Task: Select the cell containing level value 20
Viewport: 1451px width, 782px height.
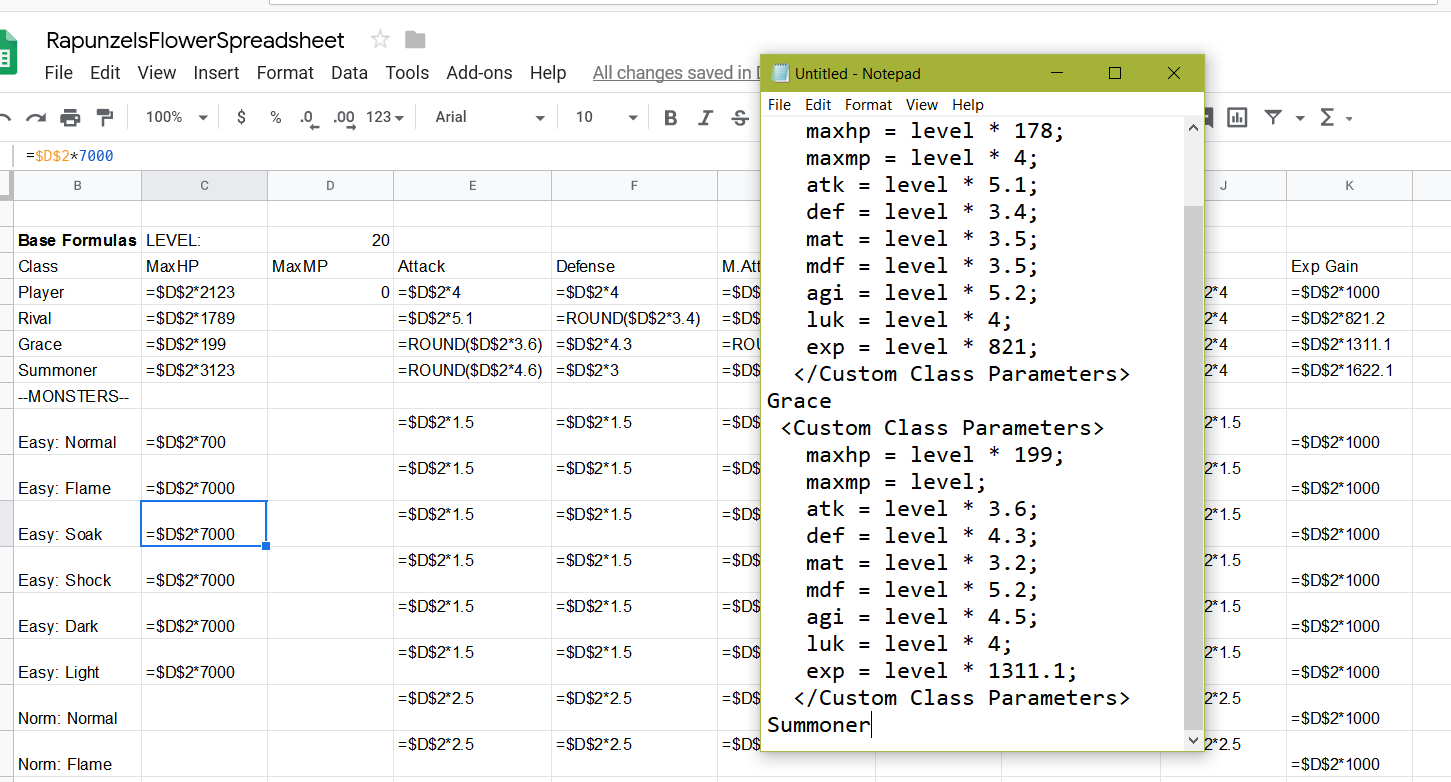Action: 330,240
